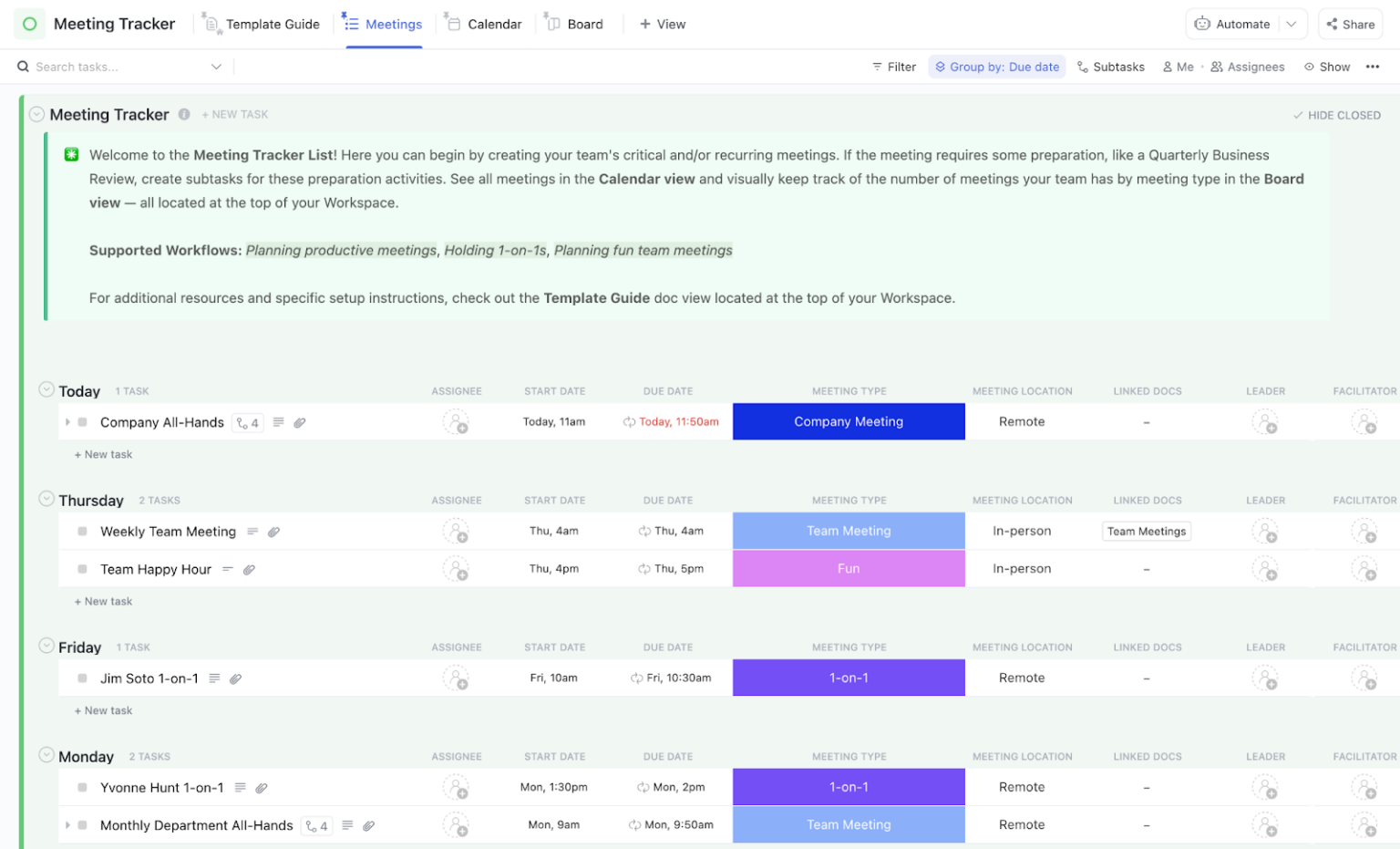Screen dimensions: 1400x849
Task: Click the info icon beside Meeting Tracker heading
Action: pyautogui.click(x=184, y=114)
